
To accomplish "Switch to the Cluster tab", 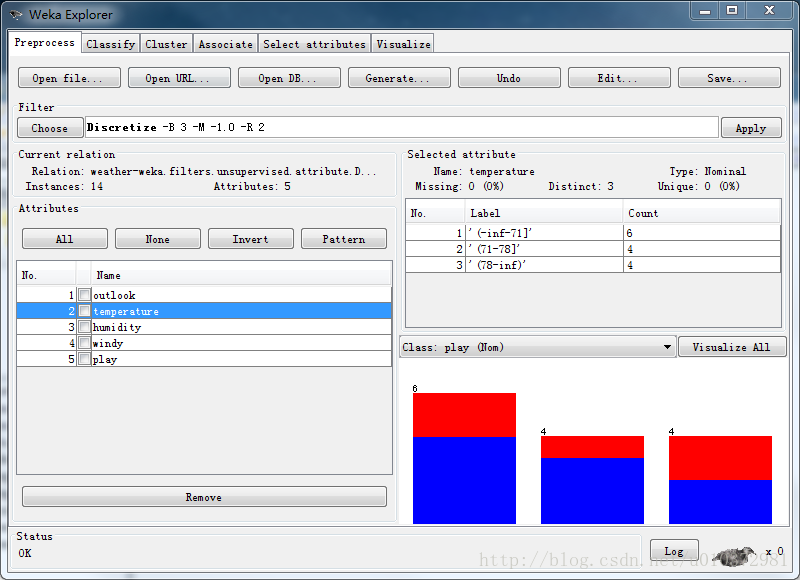I will point(166,44).
